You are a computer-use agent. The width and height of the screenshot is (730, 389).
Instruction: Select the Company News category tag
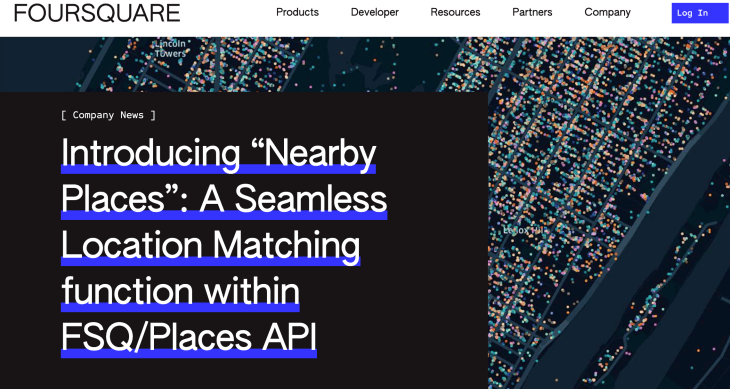tap(108, 115)
